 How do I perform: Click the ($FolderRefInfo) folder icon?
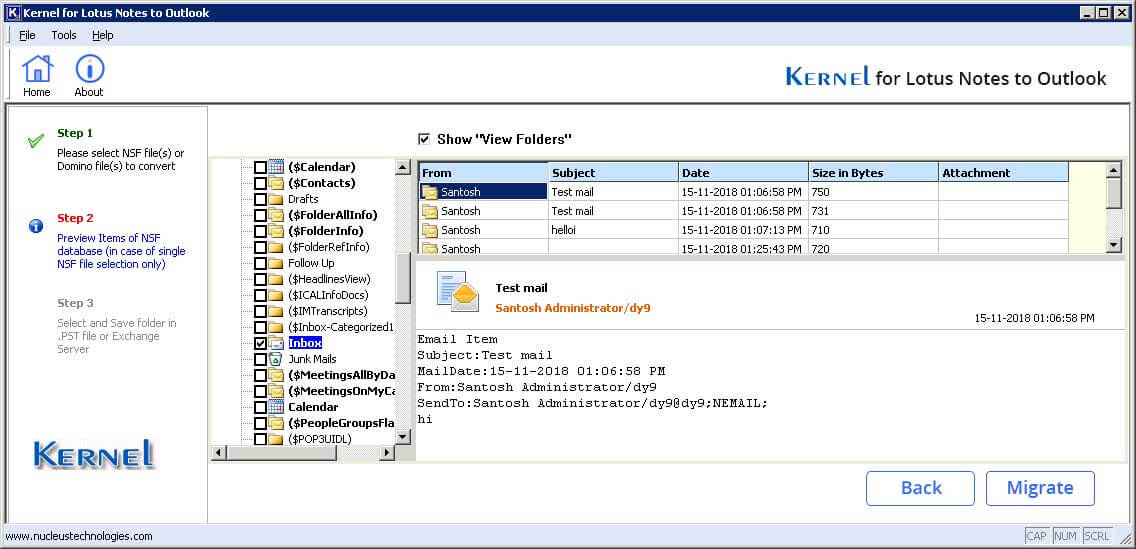pos(276,247)
